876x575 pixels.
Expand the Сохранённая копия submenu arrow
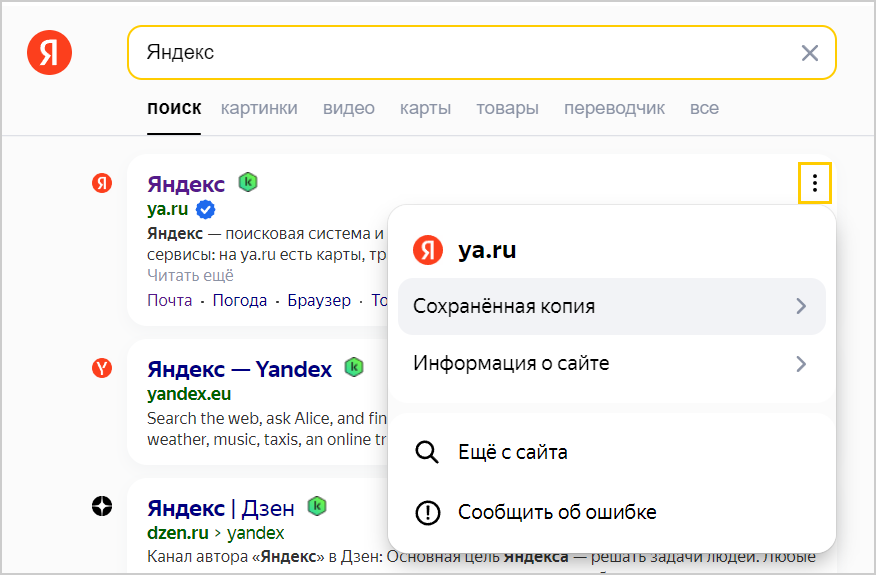800,306
